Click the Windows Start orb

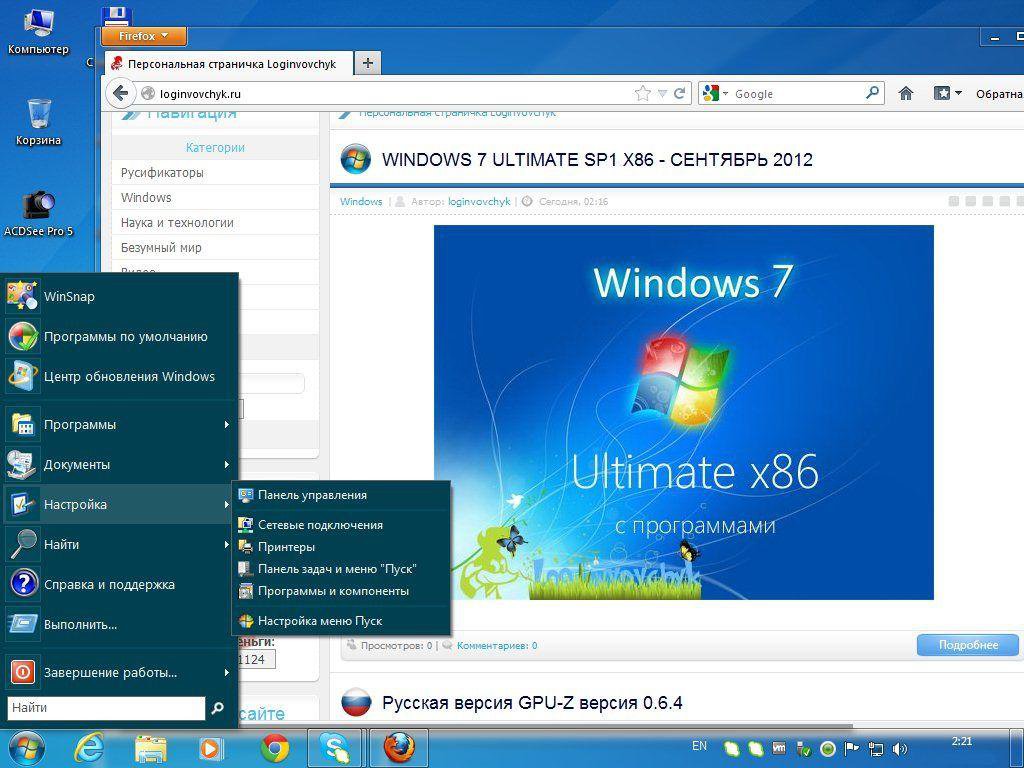26,747
